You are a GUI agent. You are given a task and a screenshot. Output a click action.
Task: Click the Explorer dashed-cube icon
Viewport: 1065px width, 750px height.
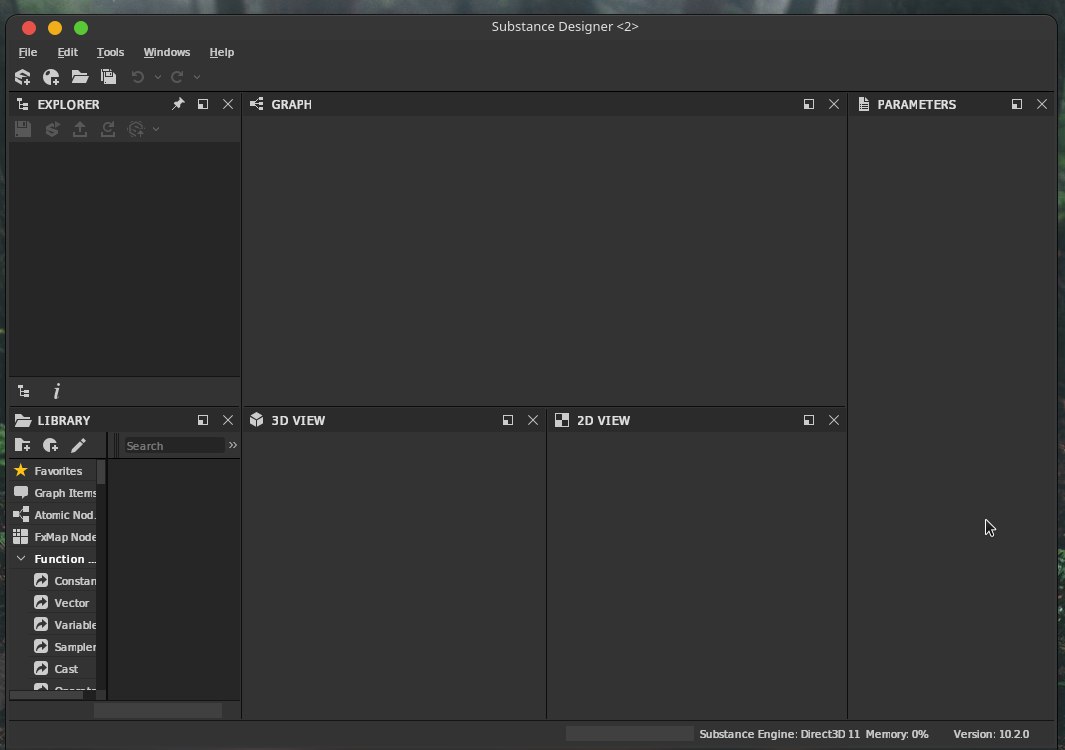pos(136,129)
